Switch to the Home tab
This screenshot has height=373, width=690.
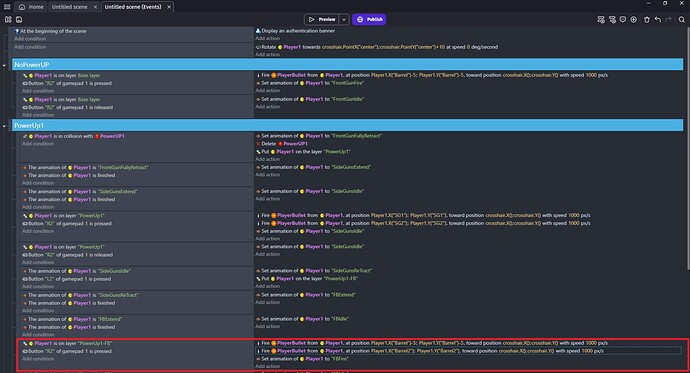(31, 7)
